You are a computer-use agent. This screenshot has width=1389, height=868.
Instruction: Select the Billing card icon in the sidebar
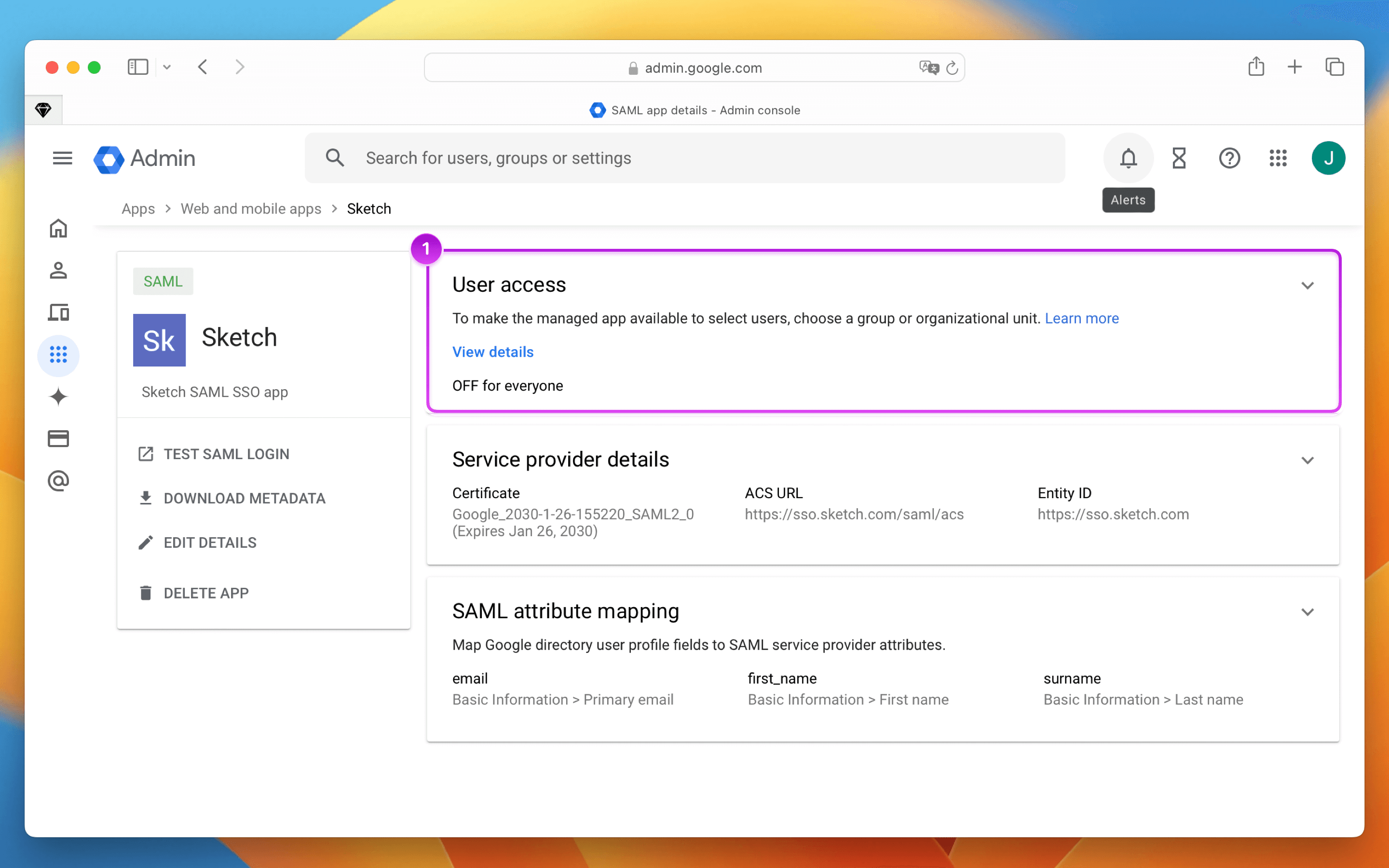click(58, 438)
